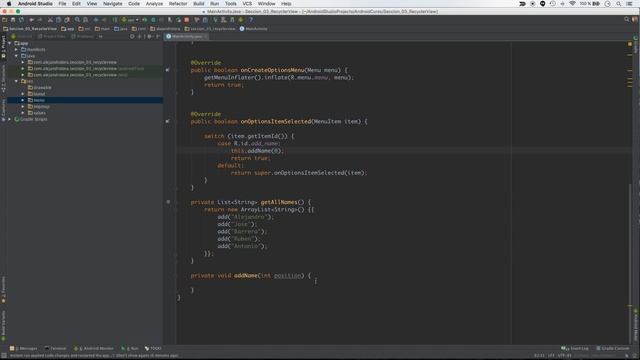Image resolution: width=640 pixels, height=360 pixels.
Task: Open the Event Log tool window
Action: [575, 349]
